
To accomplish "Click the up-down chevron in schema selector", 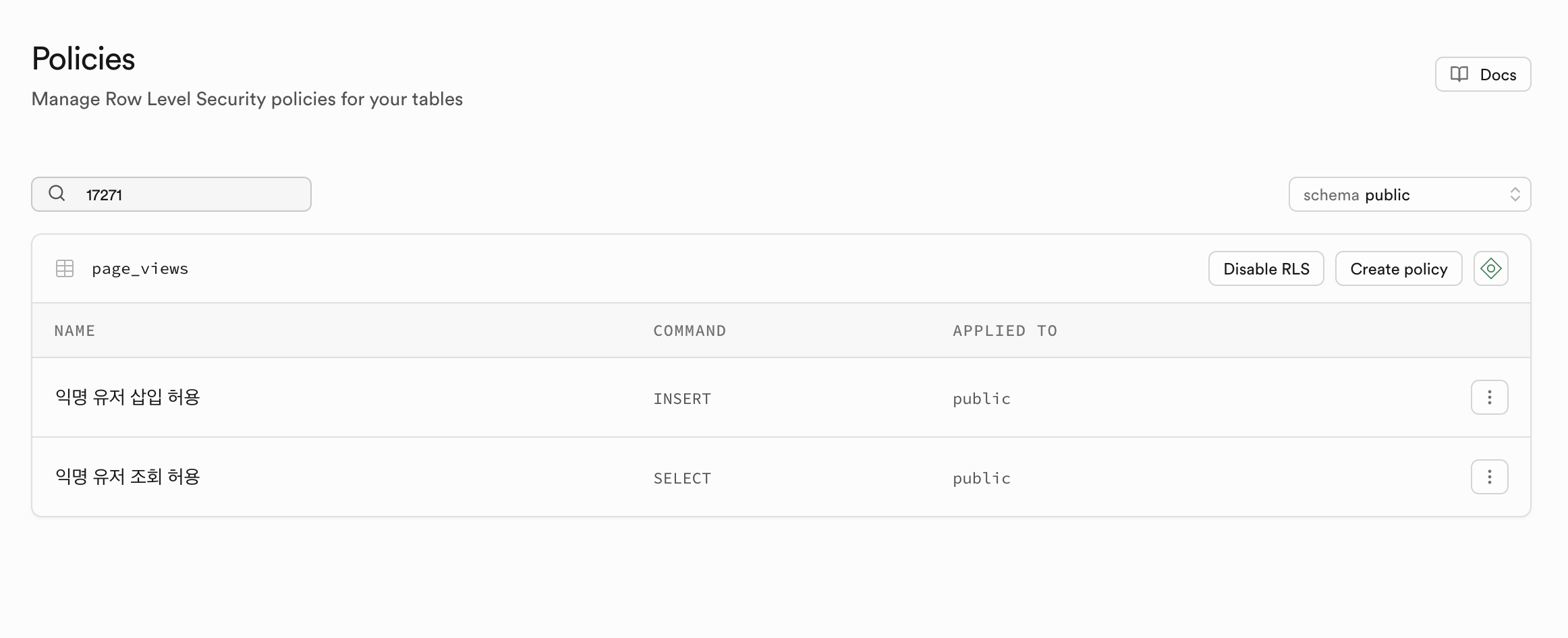I will 1515,194.
